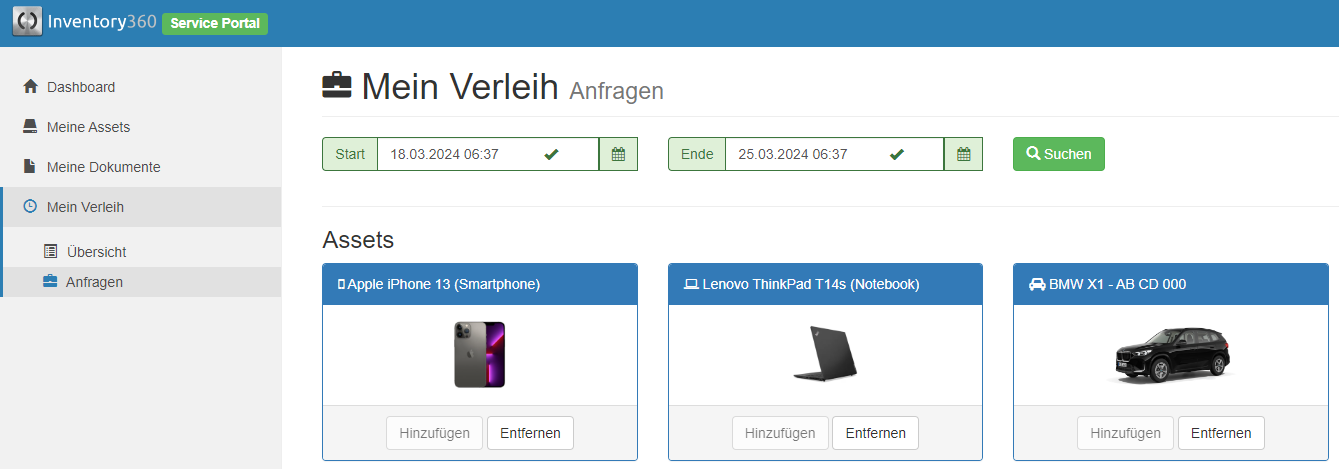Click Hinzufügen under Apple iPhone 13
This screenshot has width=1339, height=469.
click(x=434, y=433)
